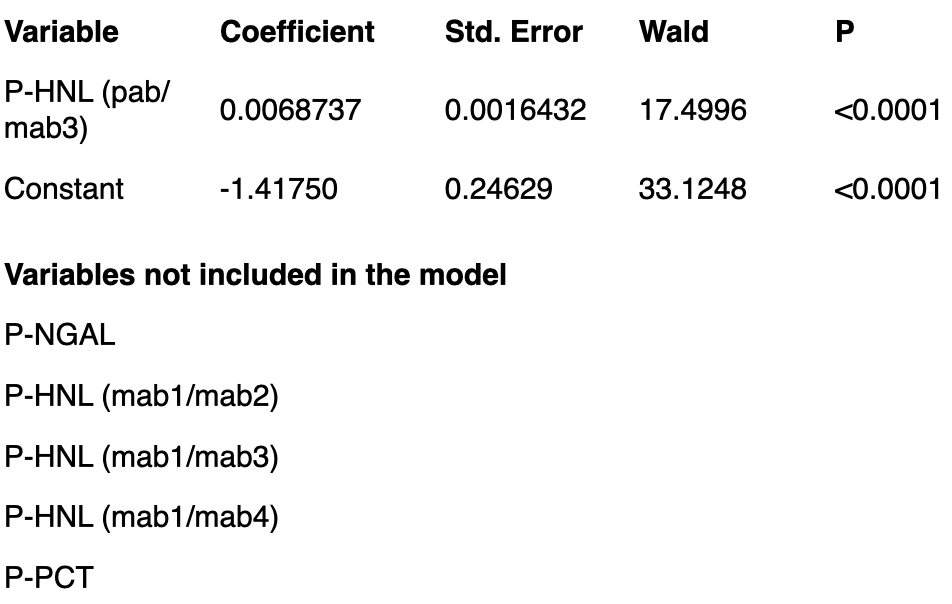The width and height of the screenshot is (952, 604).
Task: Click the Constant row P value <0.0001
Action: pos(887,189)
